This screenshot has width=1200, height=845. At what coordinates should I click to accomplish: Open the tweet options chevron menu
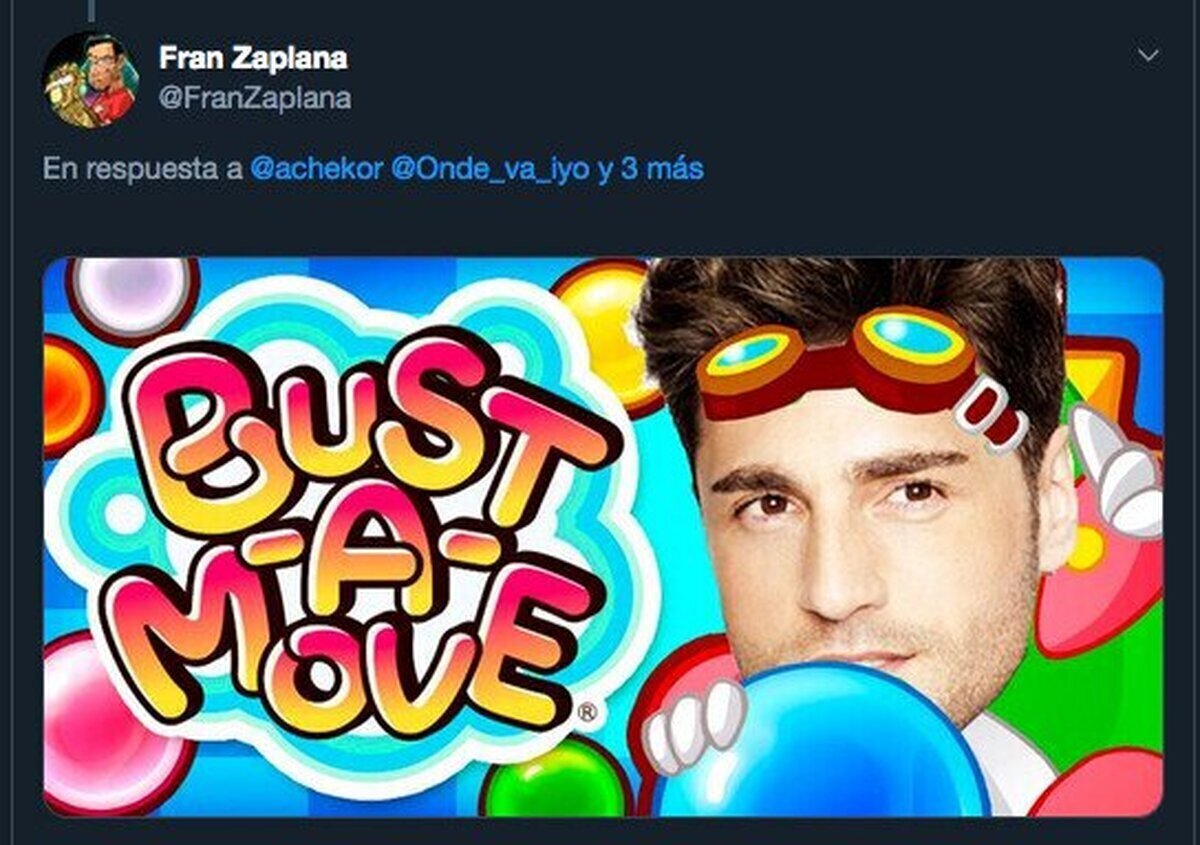pyautogui.click(x=1149, y=56)
